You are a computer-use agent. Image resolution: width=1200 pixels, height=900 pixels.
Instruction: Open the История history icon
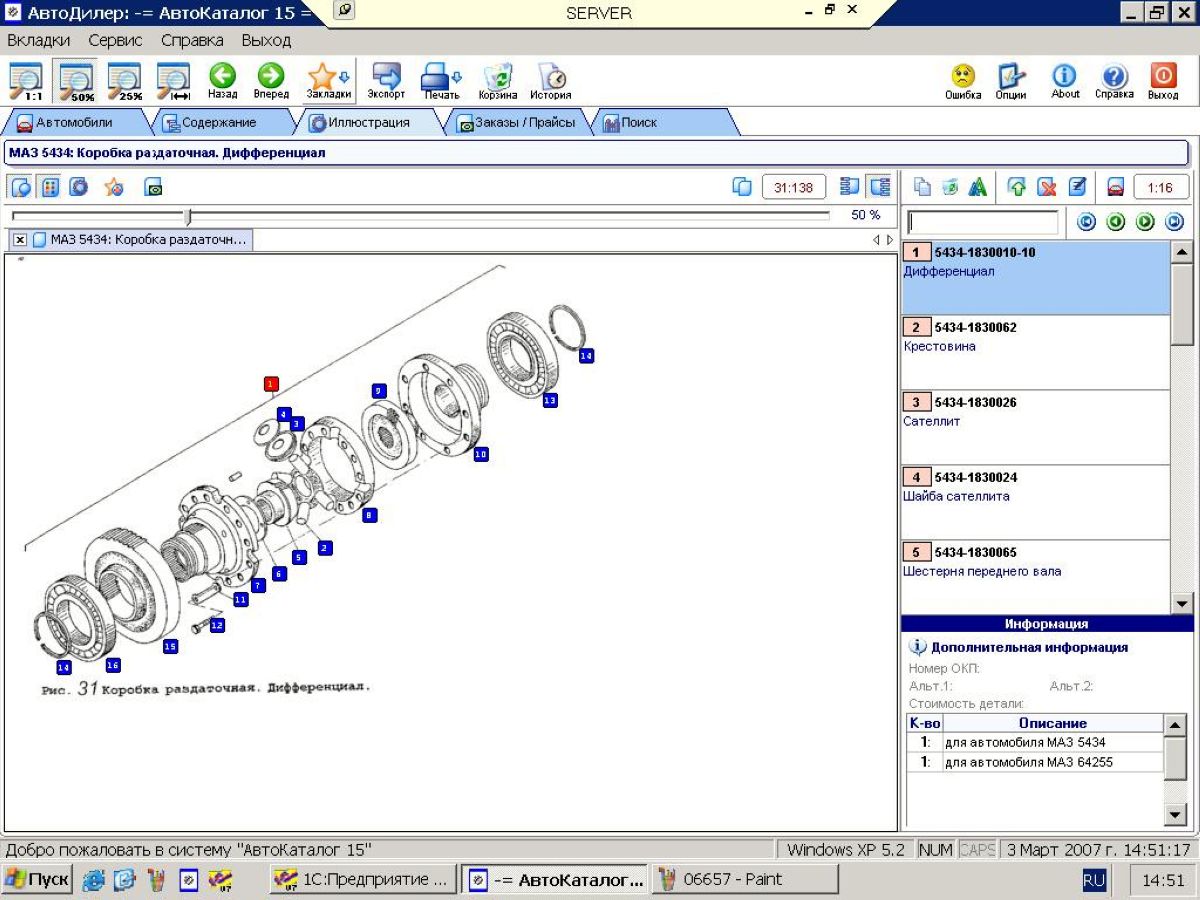pyautogui.click(x=550, y=81)
